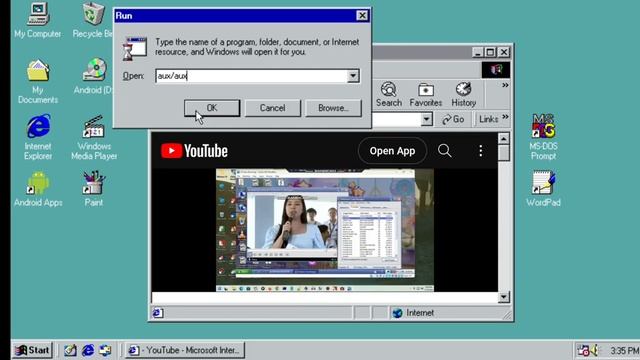Click the system tray volume speaker icon
The image size is (640, 360).
pos(595,350)
